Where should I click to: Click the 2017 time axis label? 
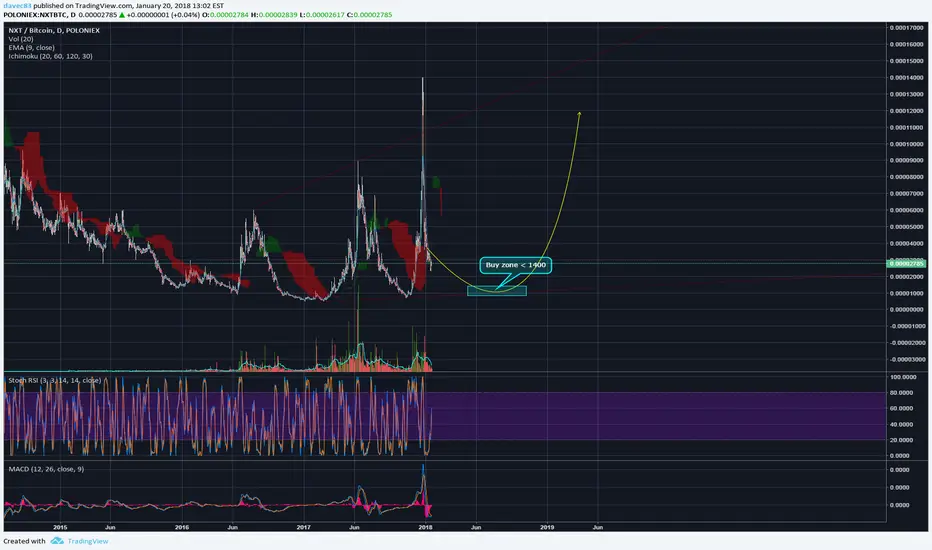click(x=304, y=527)
